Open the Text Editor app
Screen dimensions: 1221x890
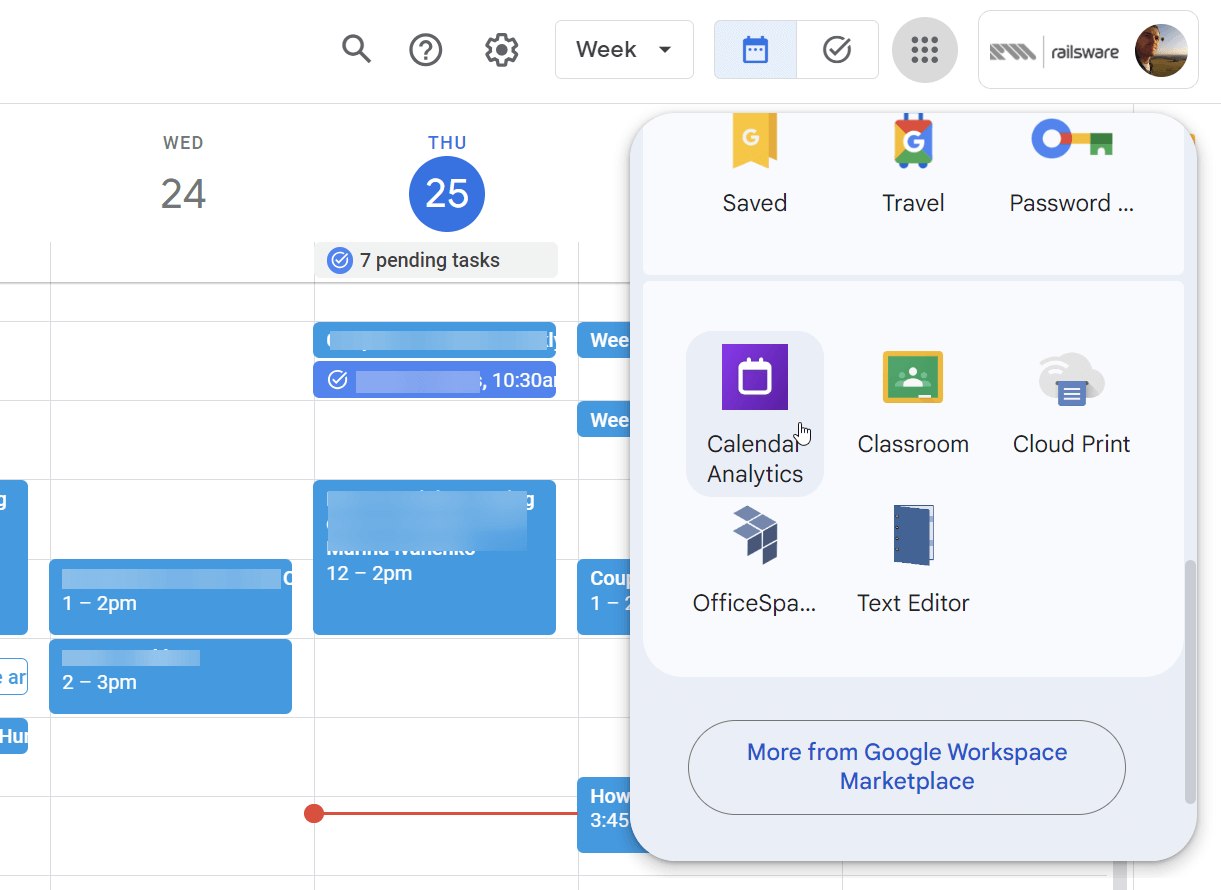pos(913,560)
